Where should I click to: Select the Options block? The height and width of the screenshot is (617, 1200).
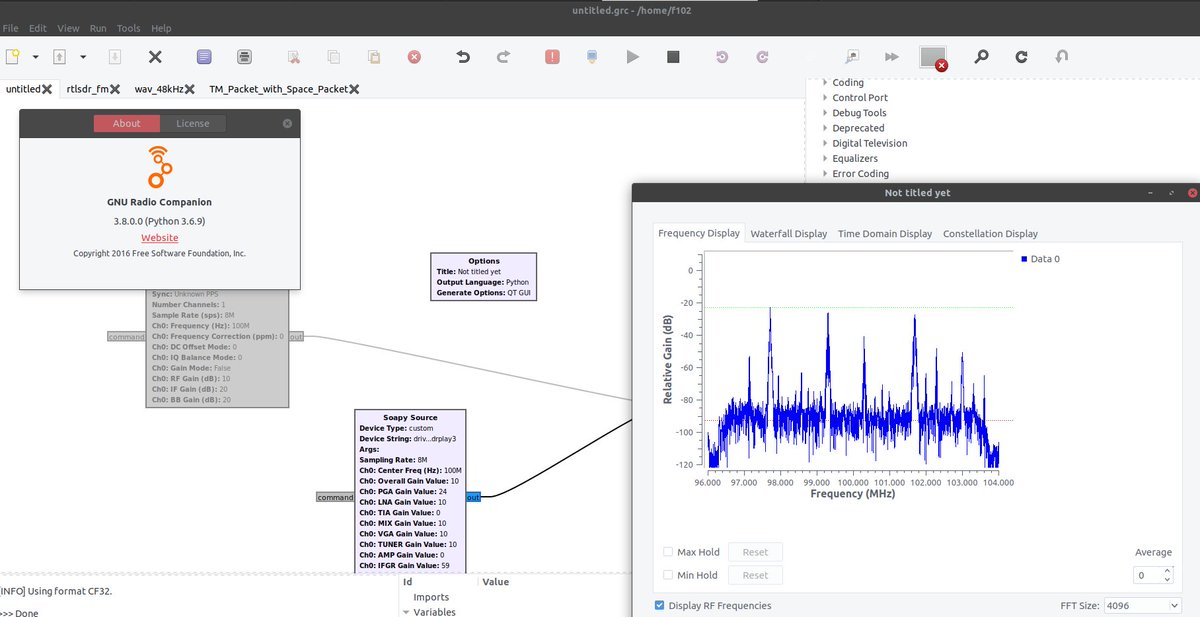click(484, 276)
